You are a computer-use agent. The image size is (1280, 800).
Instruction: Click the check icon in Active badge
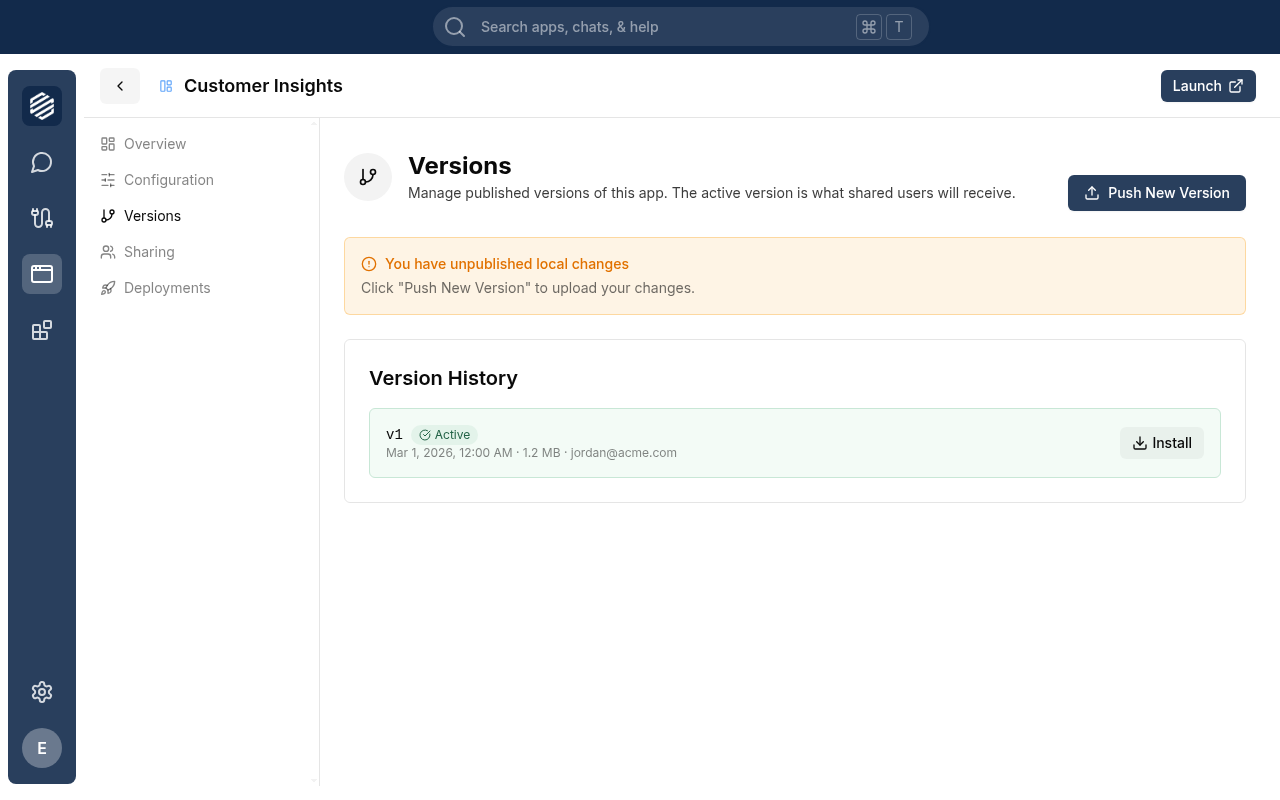click(x=425, y=435)
